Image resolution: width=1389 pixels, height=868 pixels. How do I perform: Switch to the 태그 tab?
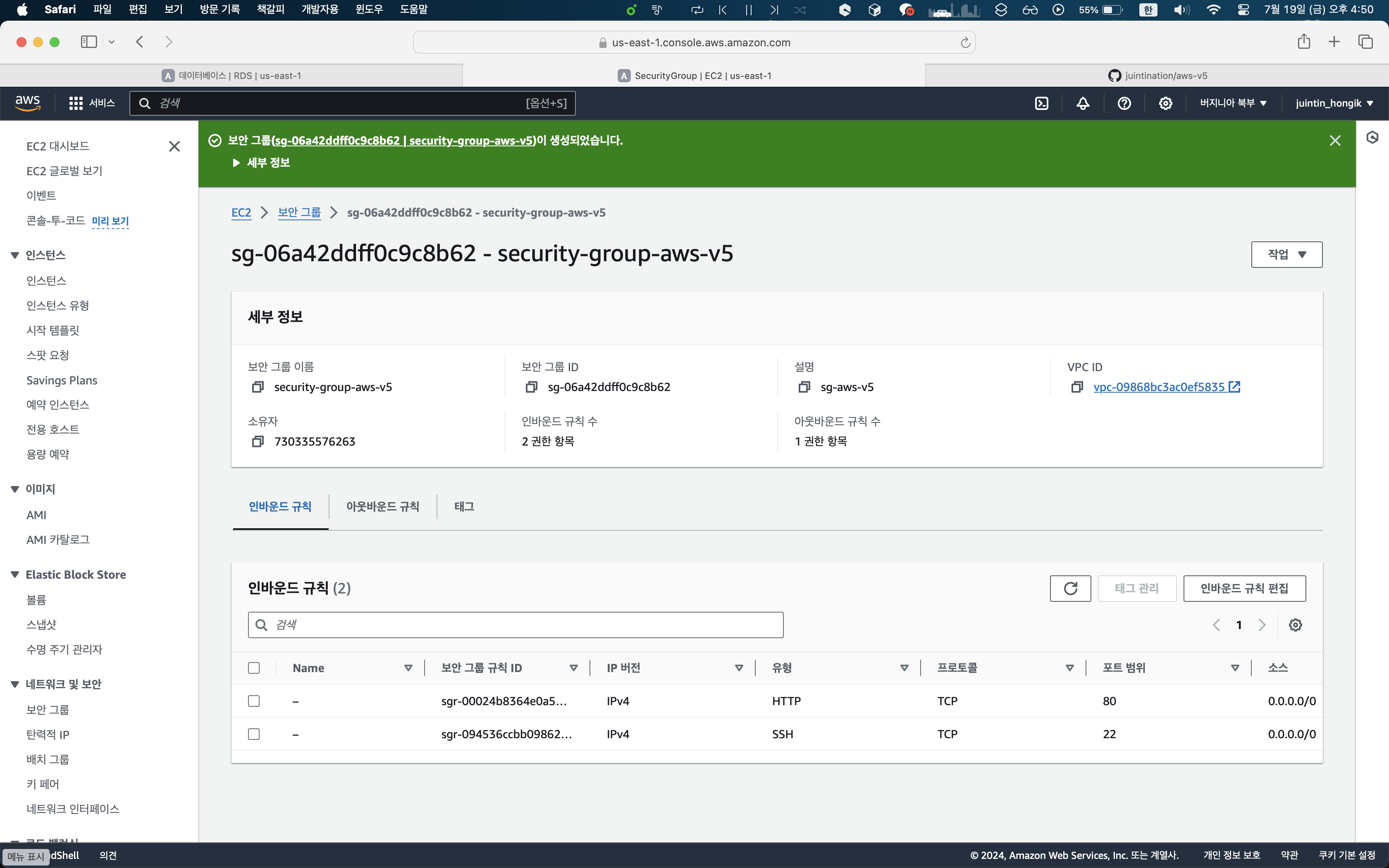click(464, 506)
